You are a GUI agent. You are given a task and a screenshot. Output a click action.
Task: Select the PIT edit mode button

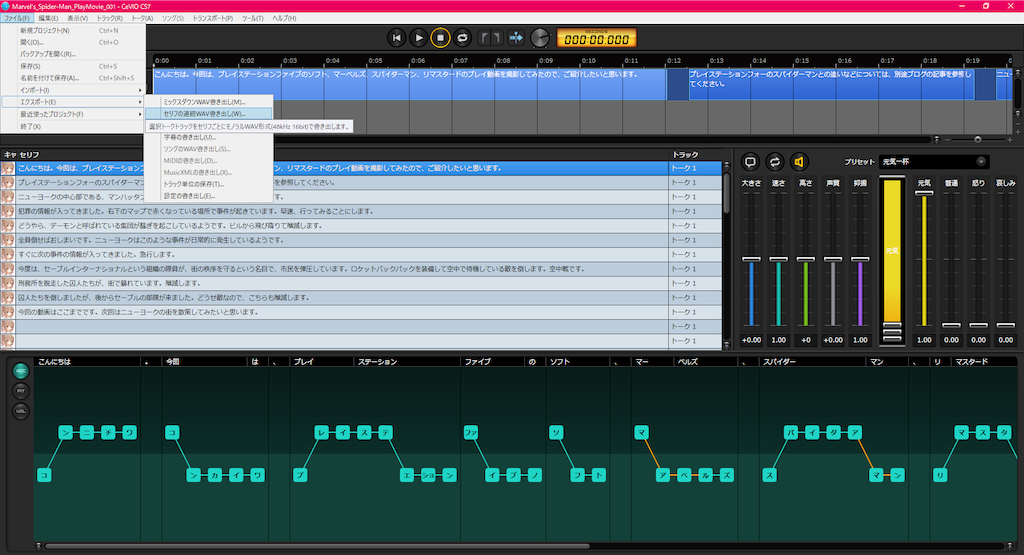pyautogui.click(x=21, y=390)
